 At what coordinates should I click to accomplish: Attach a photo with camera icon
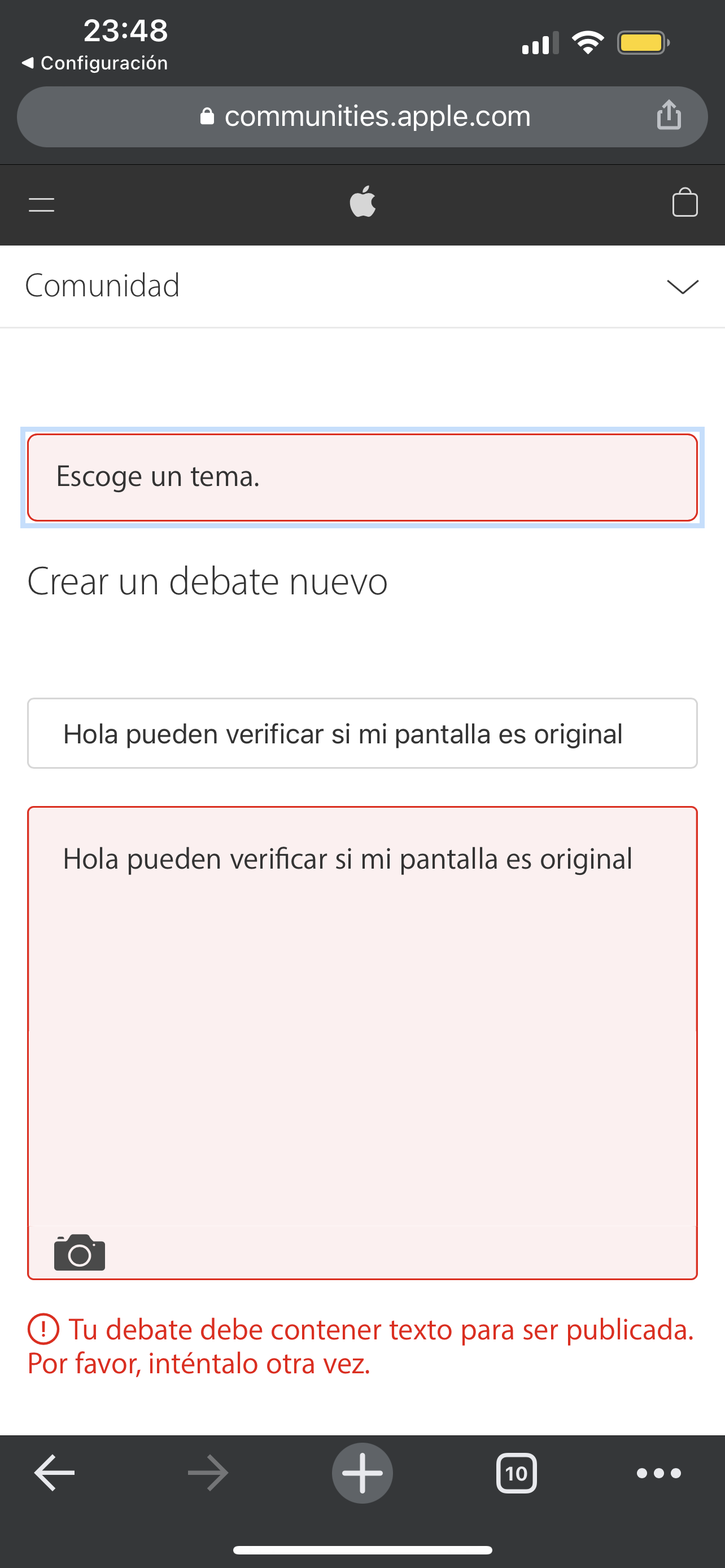80,1252
